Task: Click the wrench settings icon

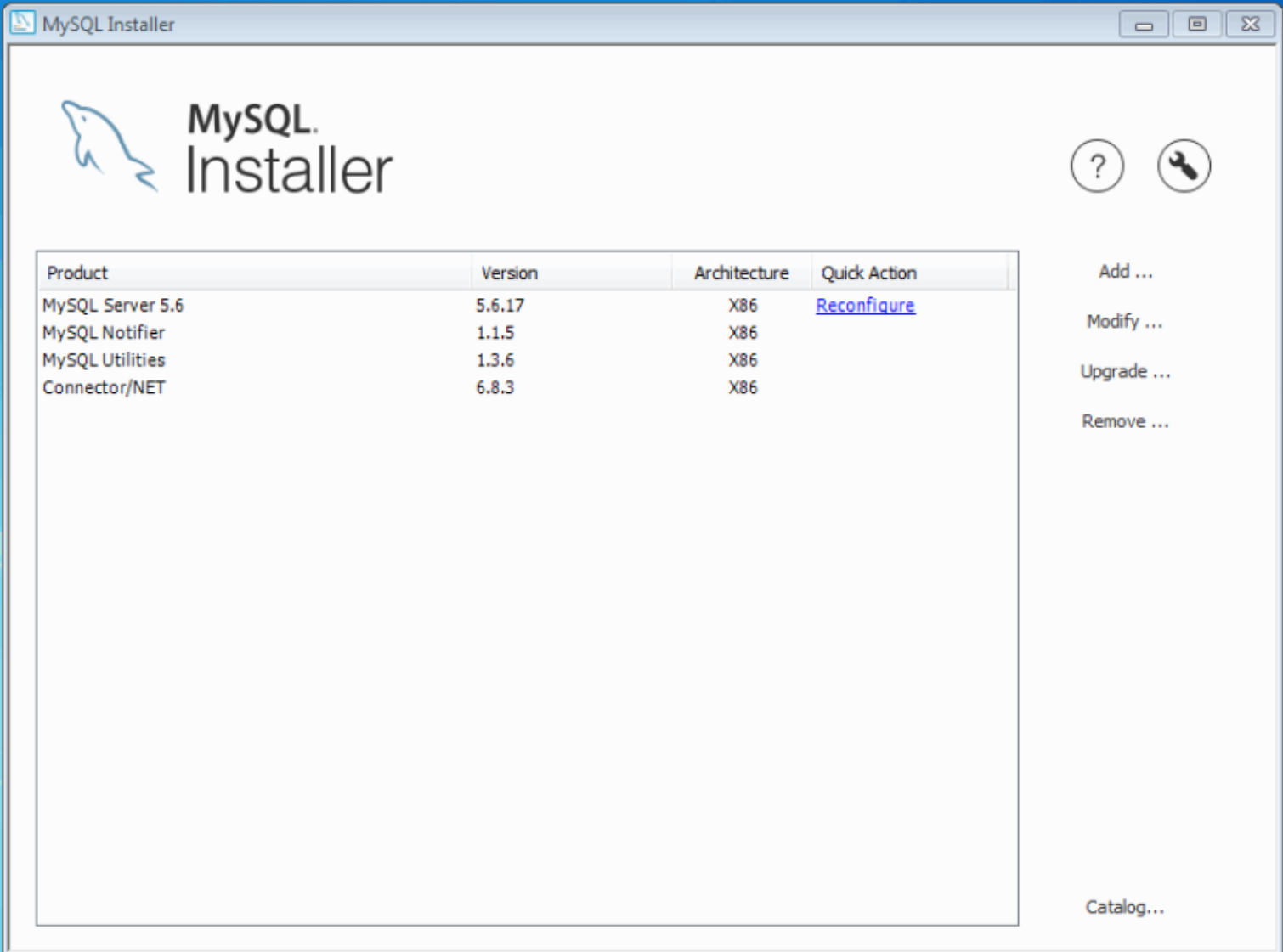Action: click(x=1183, y=166)
